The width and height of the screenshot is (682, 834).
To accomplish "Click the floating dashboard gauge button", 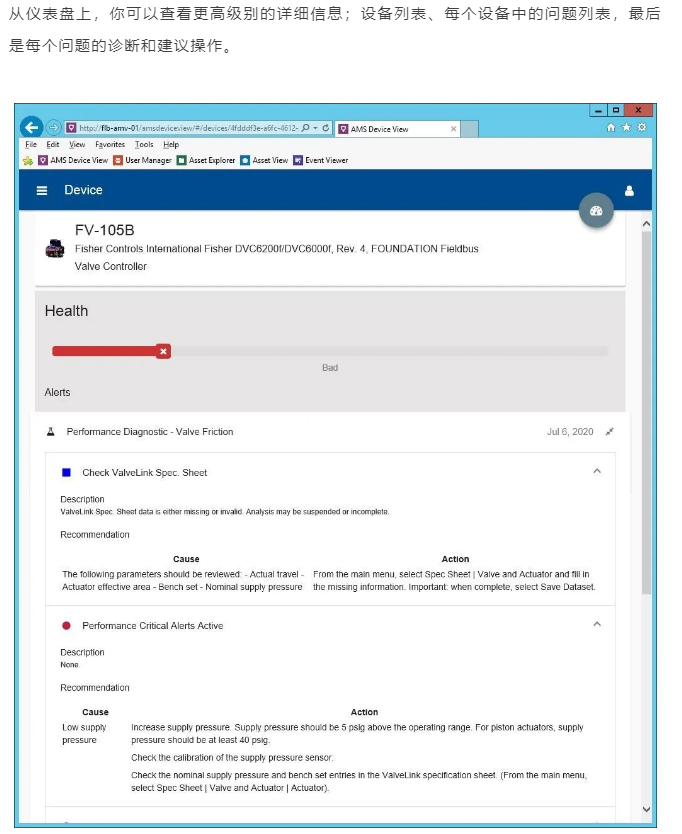I will [x=596, y=211].
